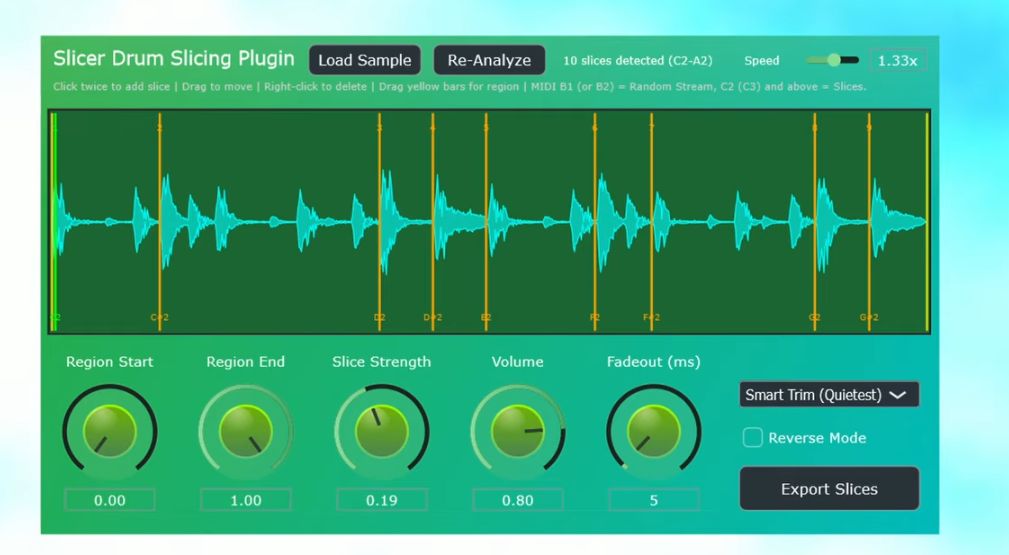Click the Region Start value field 0.00
The height and width of the screenshot is (555, 1009).
(109, 500)
